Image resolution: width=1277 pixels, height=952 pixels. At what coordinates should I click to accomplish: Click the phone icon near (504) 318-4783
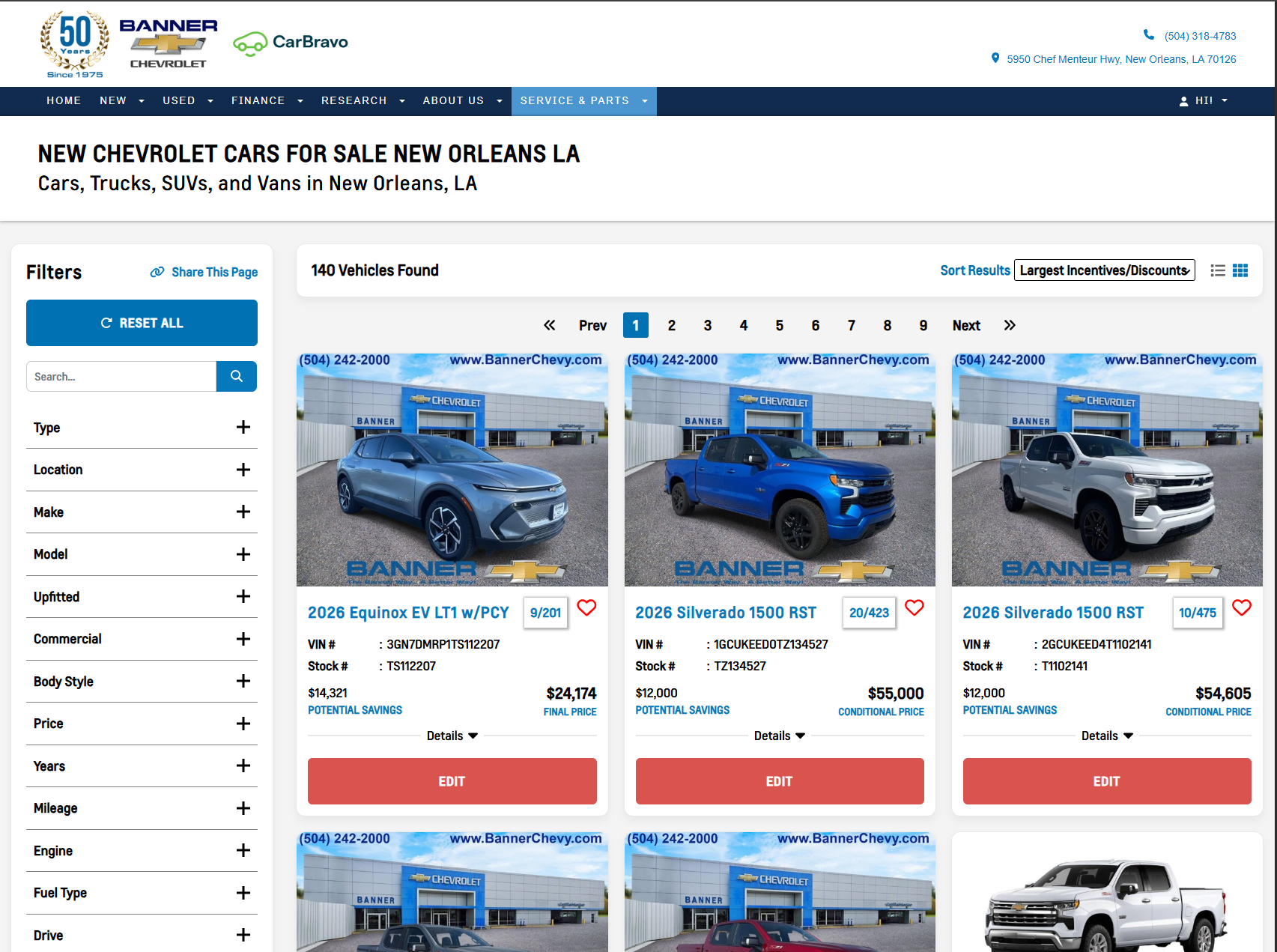click(x=1148, y=34)
